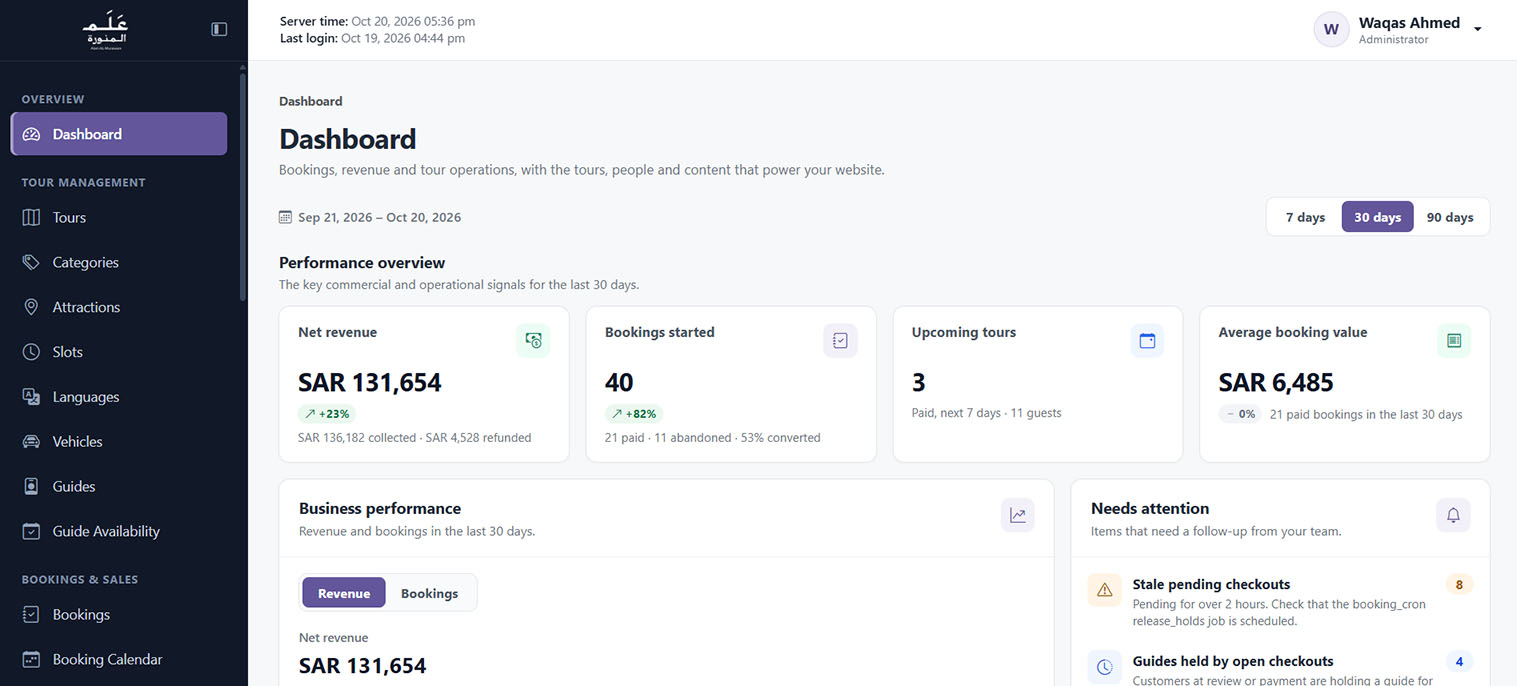Image resolution: width=1517 pixels, height=686 pixels.
Task: Collapse the sidebar with the panel toggle icon
Action: click(x=219, y=29)
